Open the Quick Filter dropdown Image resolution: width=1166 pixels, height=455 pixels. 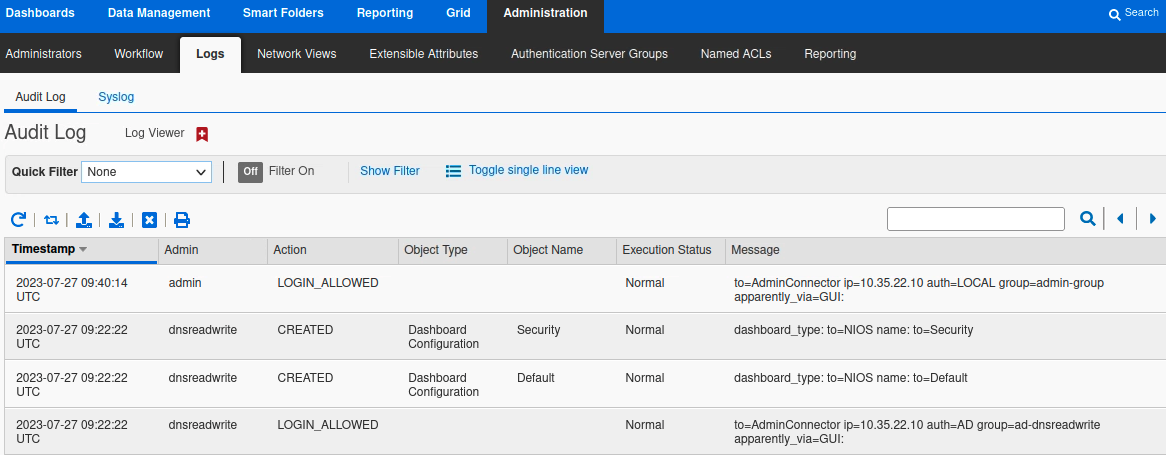coord(146,172)
